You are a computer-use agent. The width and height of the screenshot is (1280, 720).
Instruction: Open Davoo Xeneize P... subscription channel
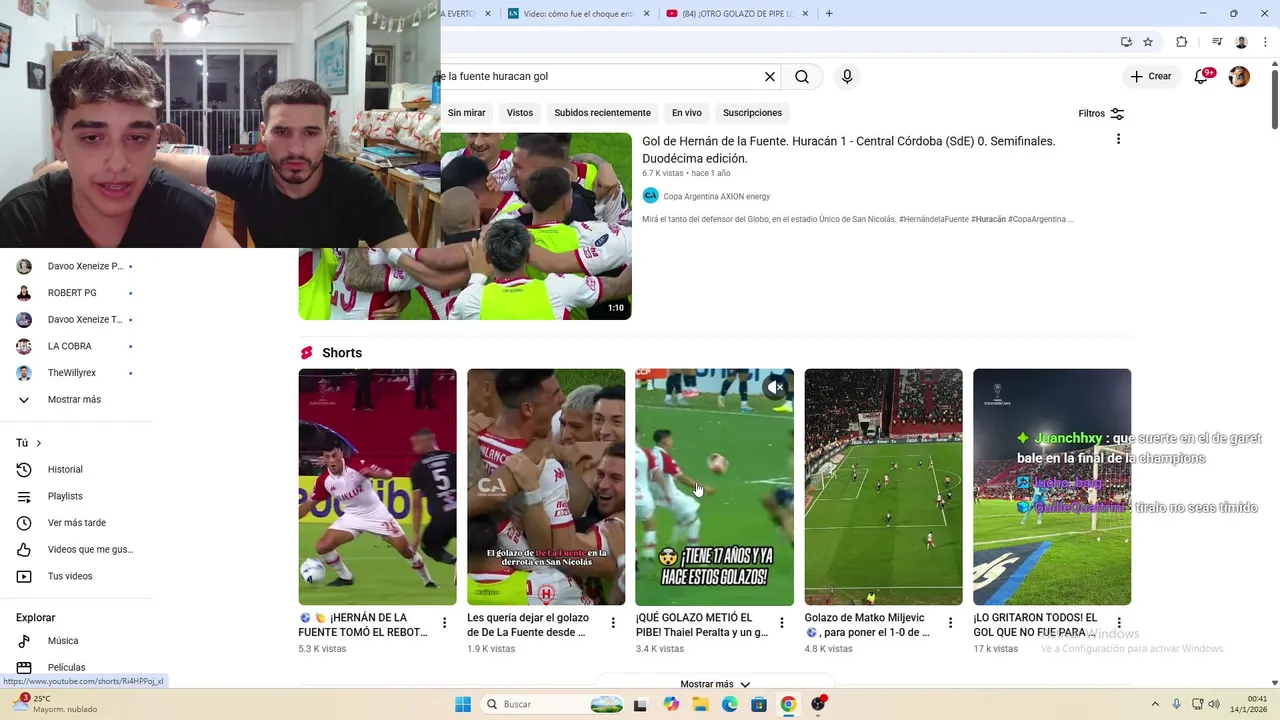76,266
